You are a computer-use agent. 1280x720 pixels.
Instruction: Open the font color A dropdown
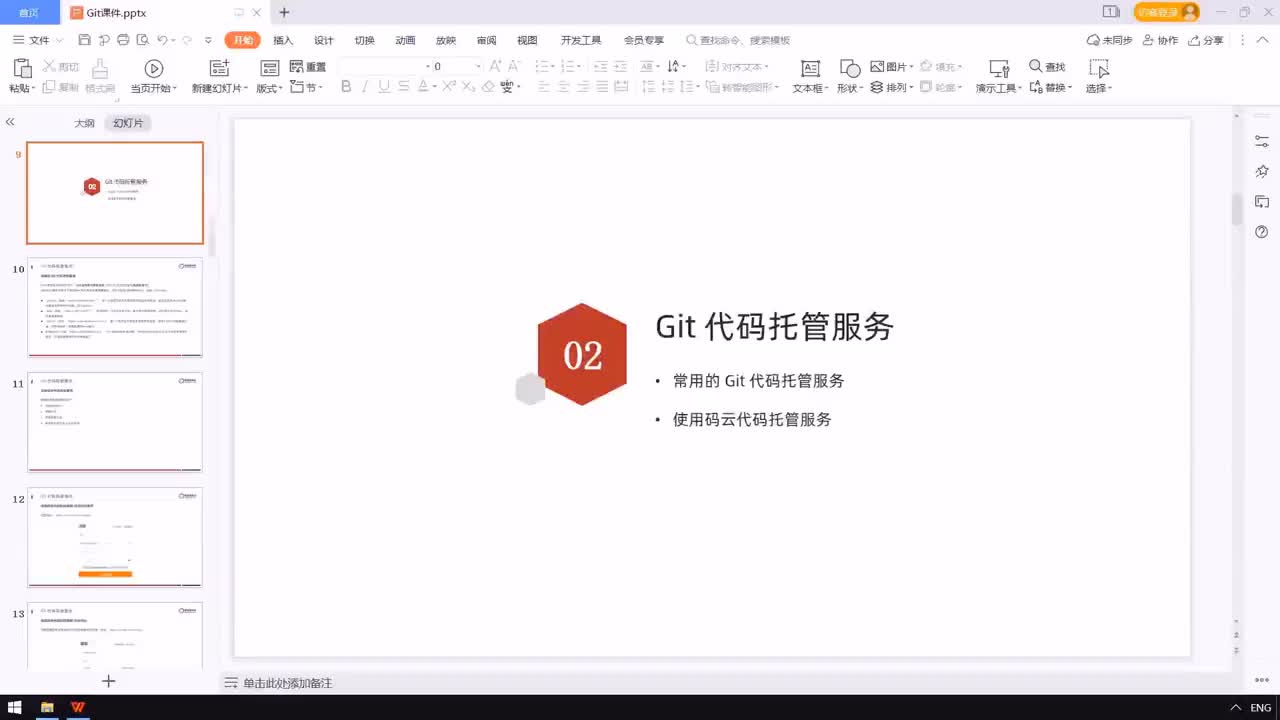coord(434,87)
